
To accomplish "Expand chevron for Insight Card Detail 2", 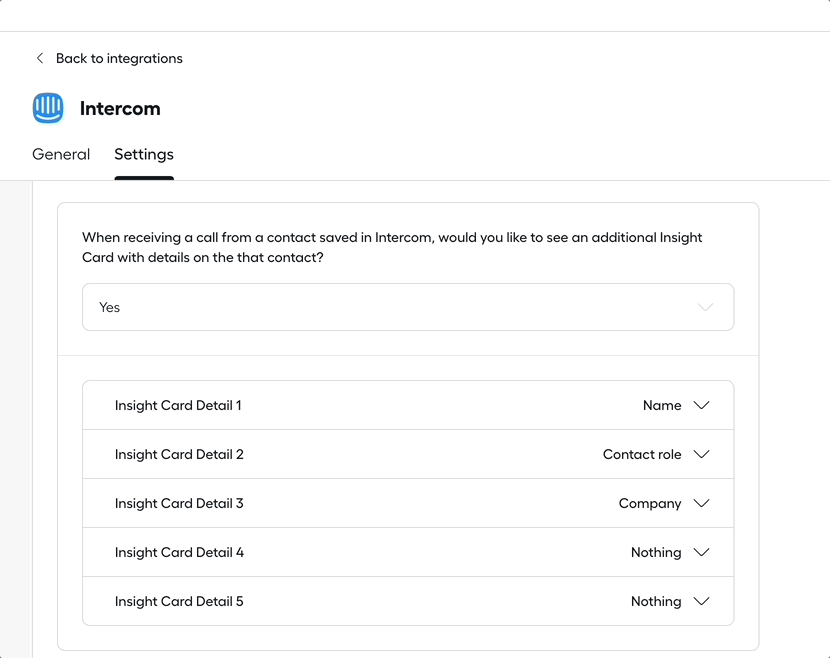I will pos(701,454).
